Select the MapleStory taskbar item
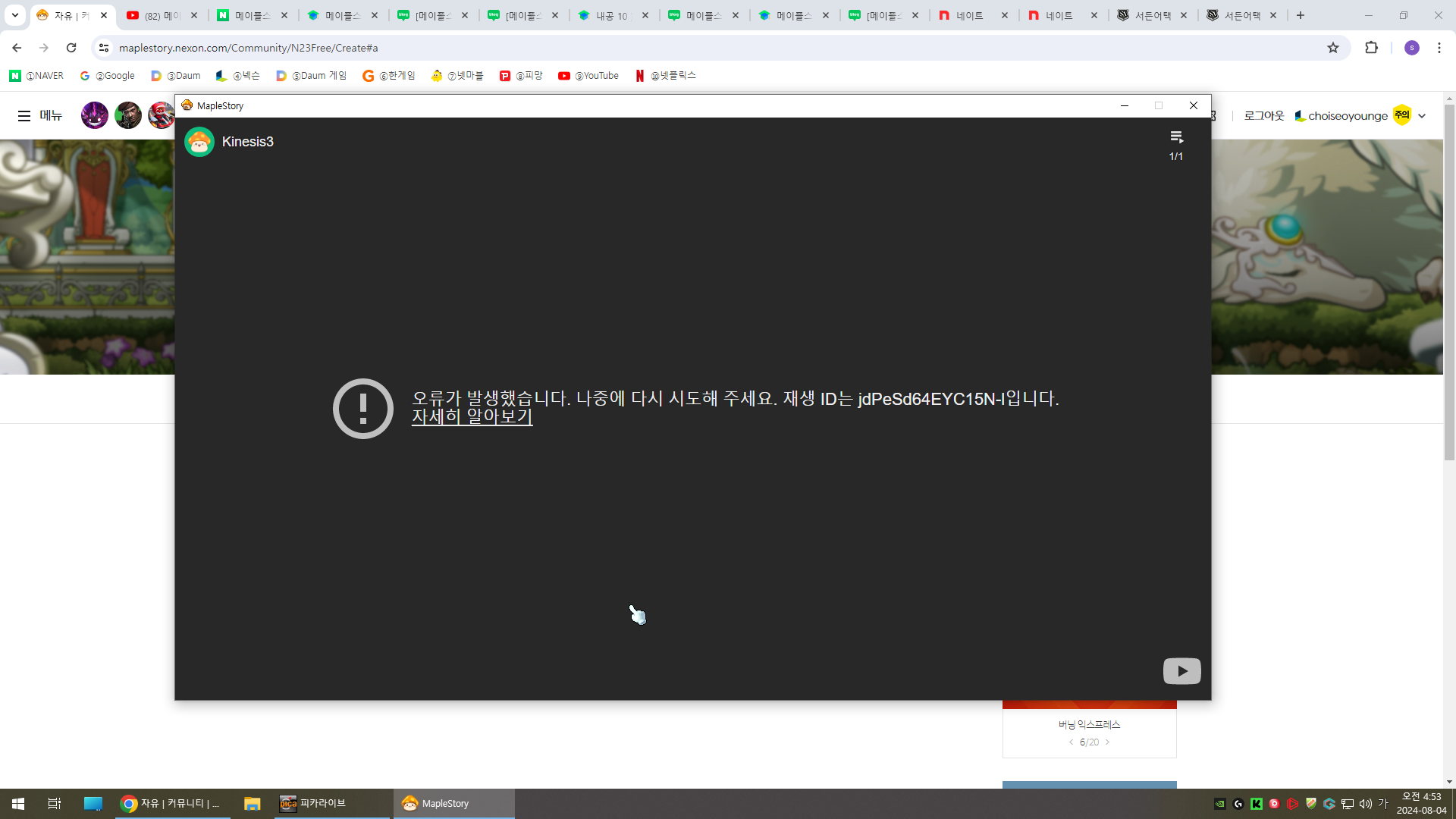Screen dimensions: 1456x819 click(453, 804)
